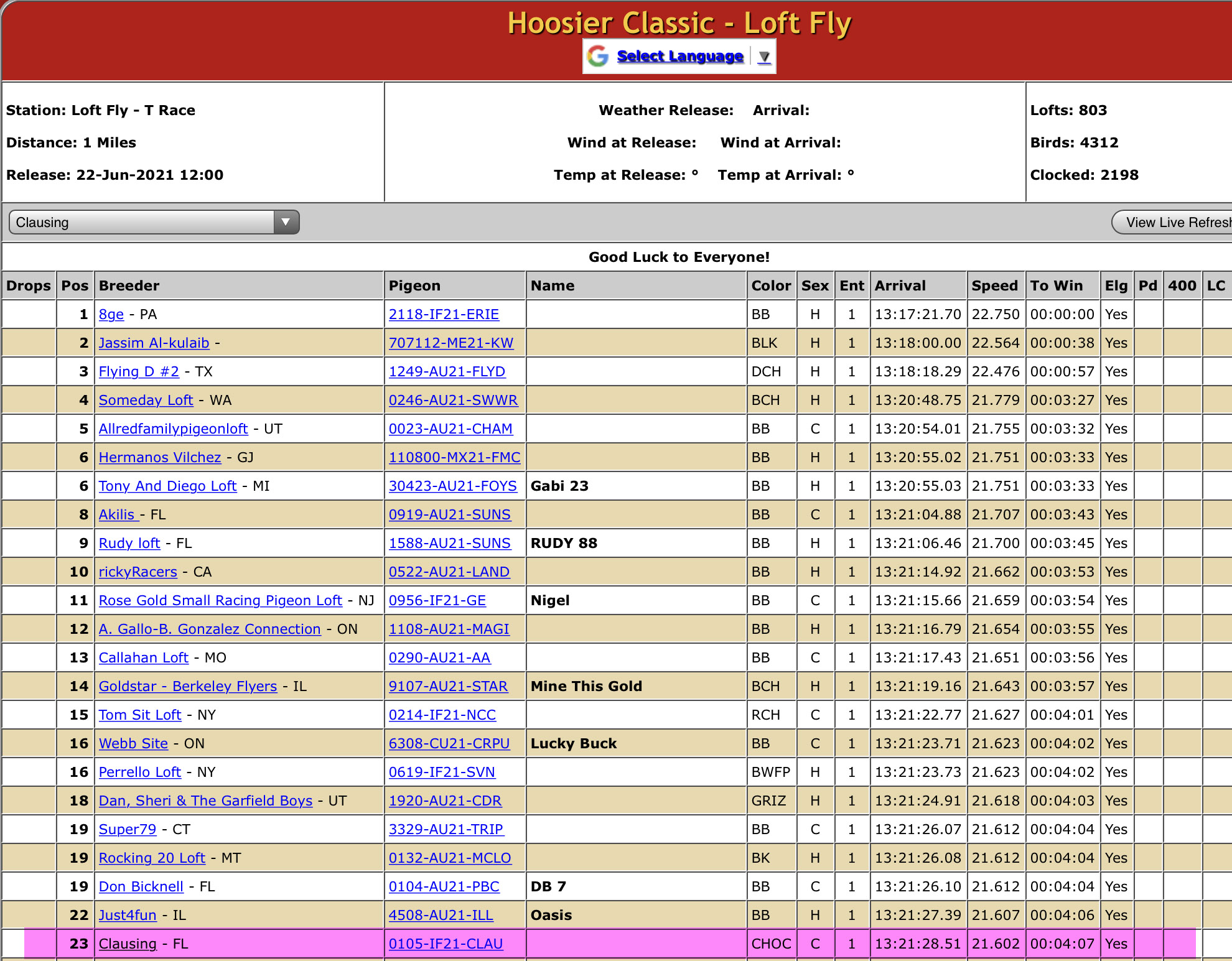Open pigeon 2118-IF21-ERIE link
This screenshot has width=1232, height=961.
point(444,315)
